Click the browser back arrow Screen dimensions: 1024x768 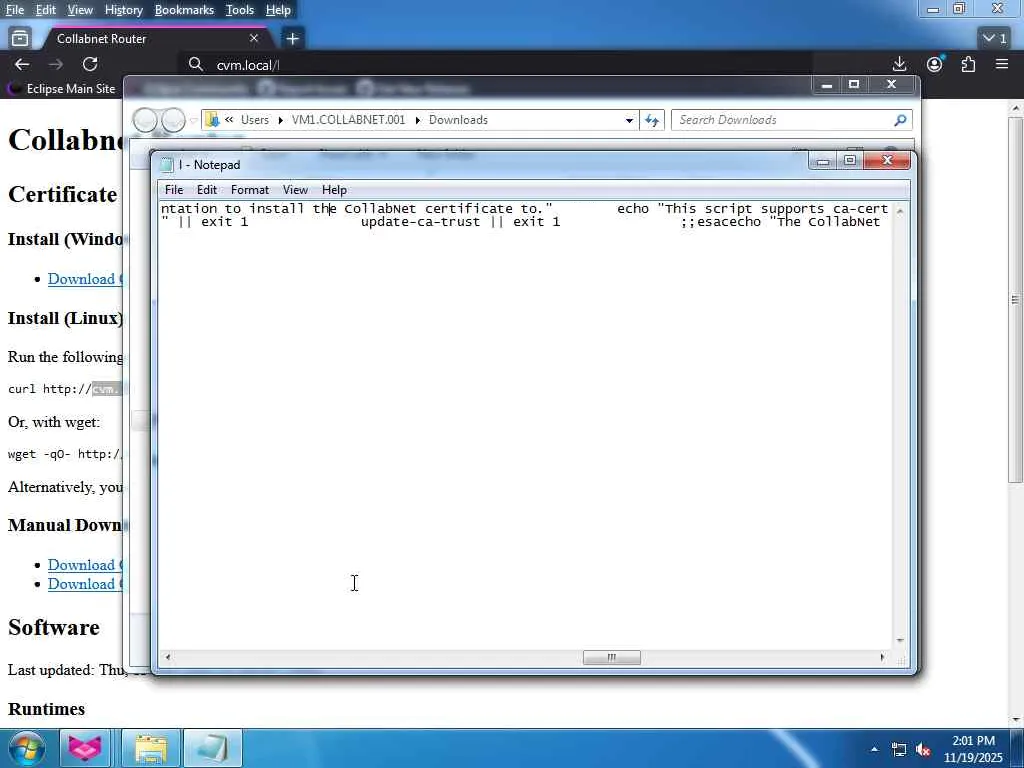[x=22, y=64]
